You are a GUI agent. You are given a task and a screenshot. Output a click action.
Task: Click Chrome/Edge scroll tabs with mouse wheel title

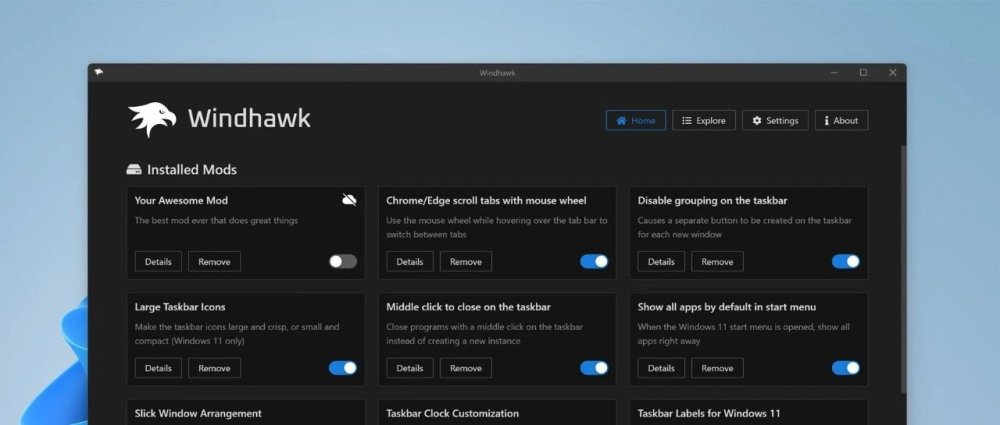coord(486,200)
